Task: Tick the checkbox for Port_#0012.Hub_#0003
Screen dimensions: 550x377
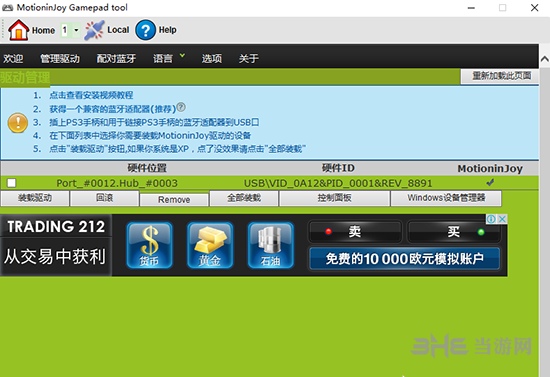Action: coord(12,183)
